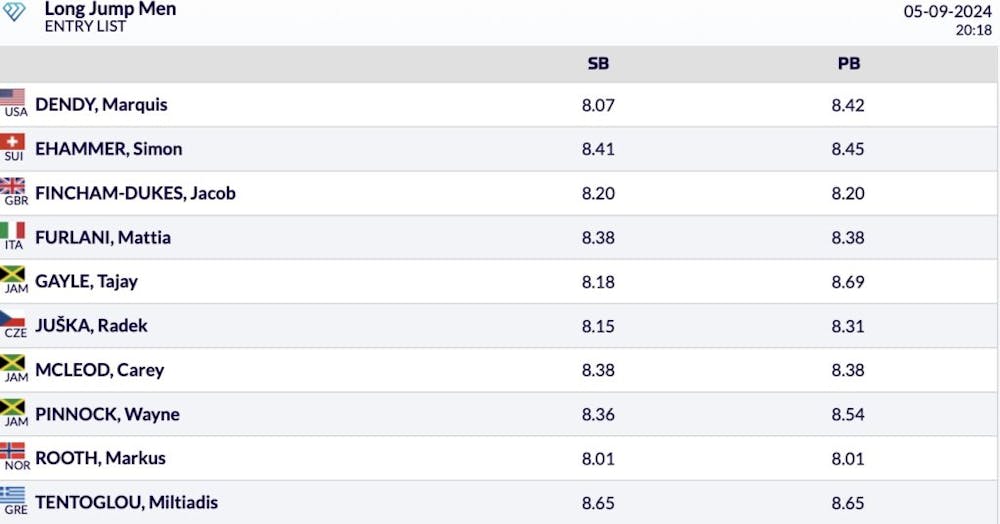Click the Greek flag beside Tentoglou
This screenshot has height=524, width=1000.
coord(13,495)
